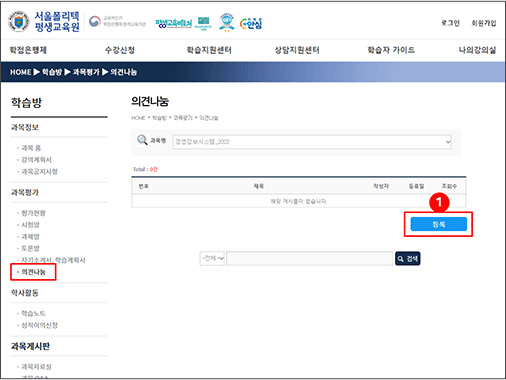Click the 학사활동 sidebar section heading

pos(25,293)
